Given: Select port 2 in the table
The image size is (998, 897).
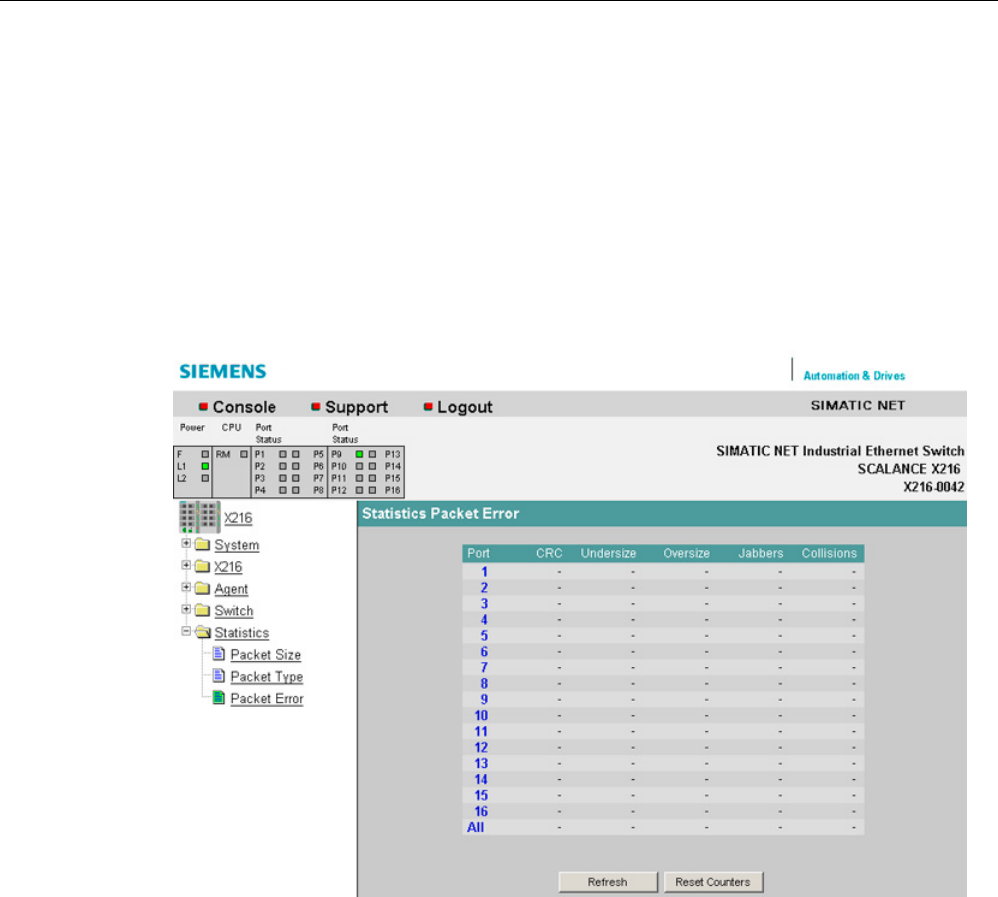Looking at the screenshot, I should (x=484, y=588).
